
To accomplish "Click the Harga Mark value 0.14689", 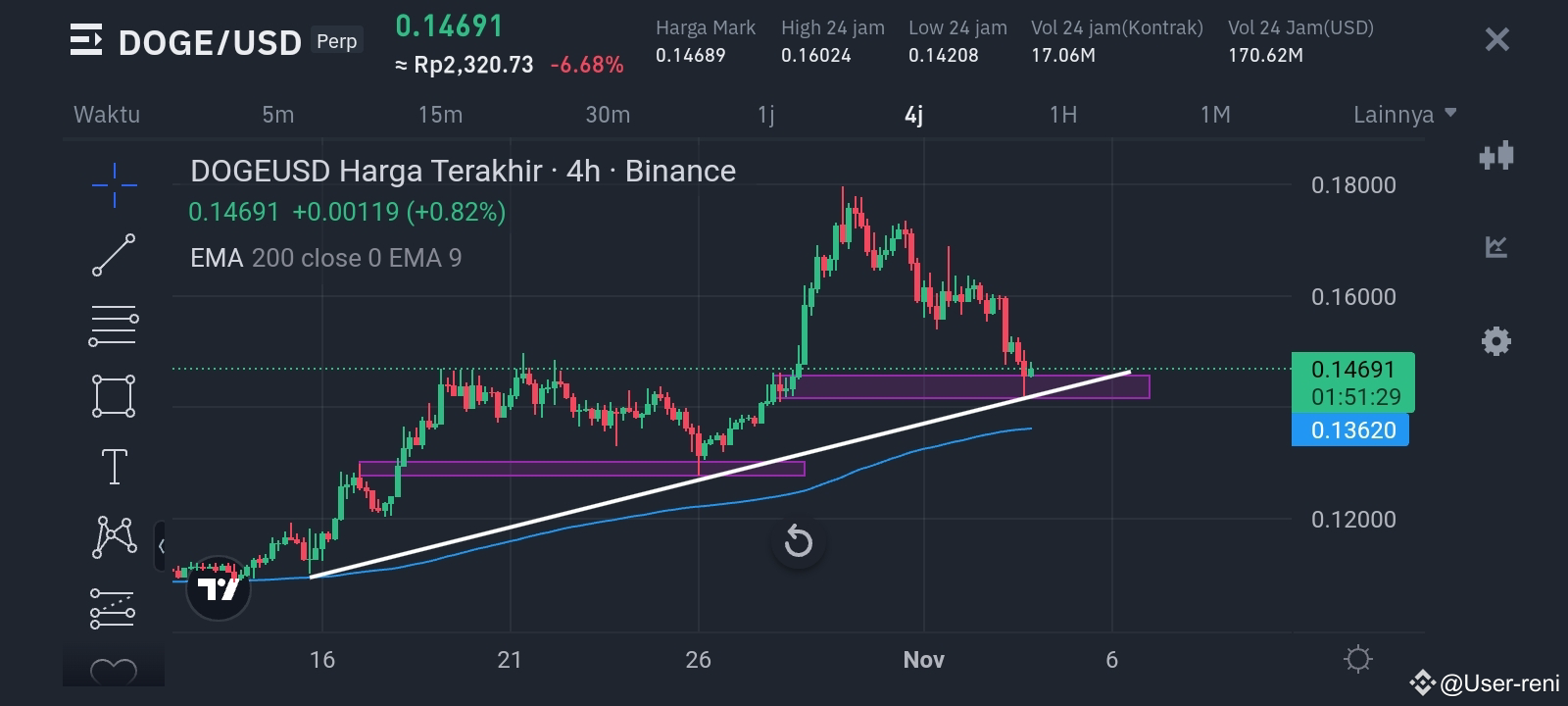I will (x=691, y=55).
